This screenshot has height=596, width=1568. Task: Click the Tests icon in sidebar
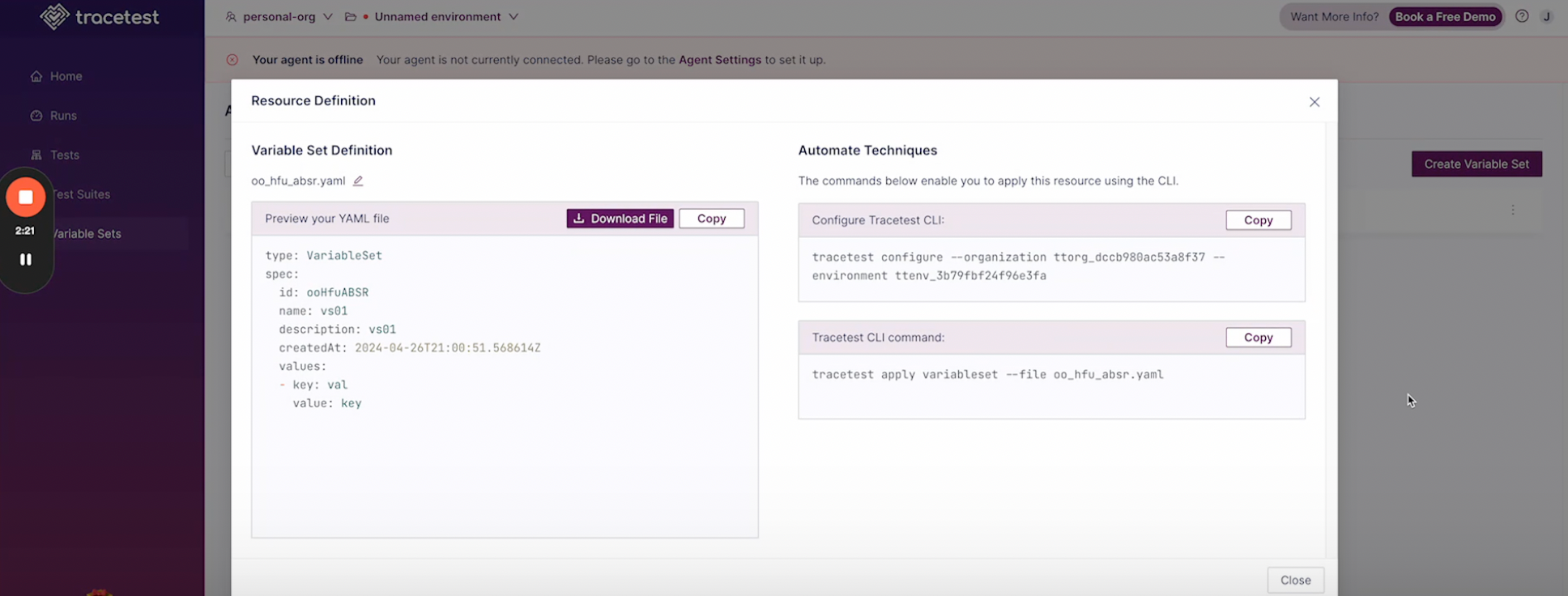point(36,155)
